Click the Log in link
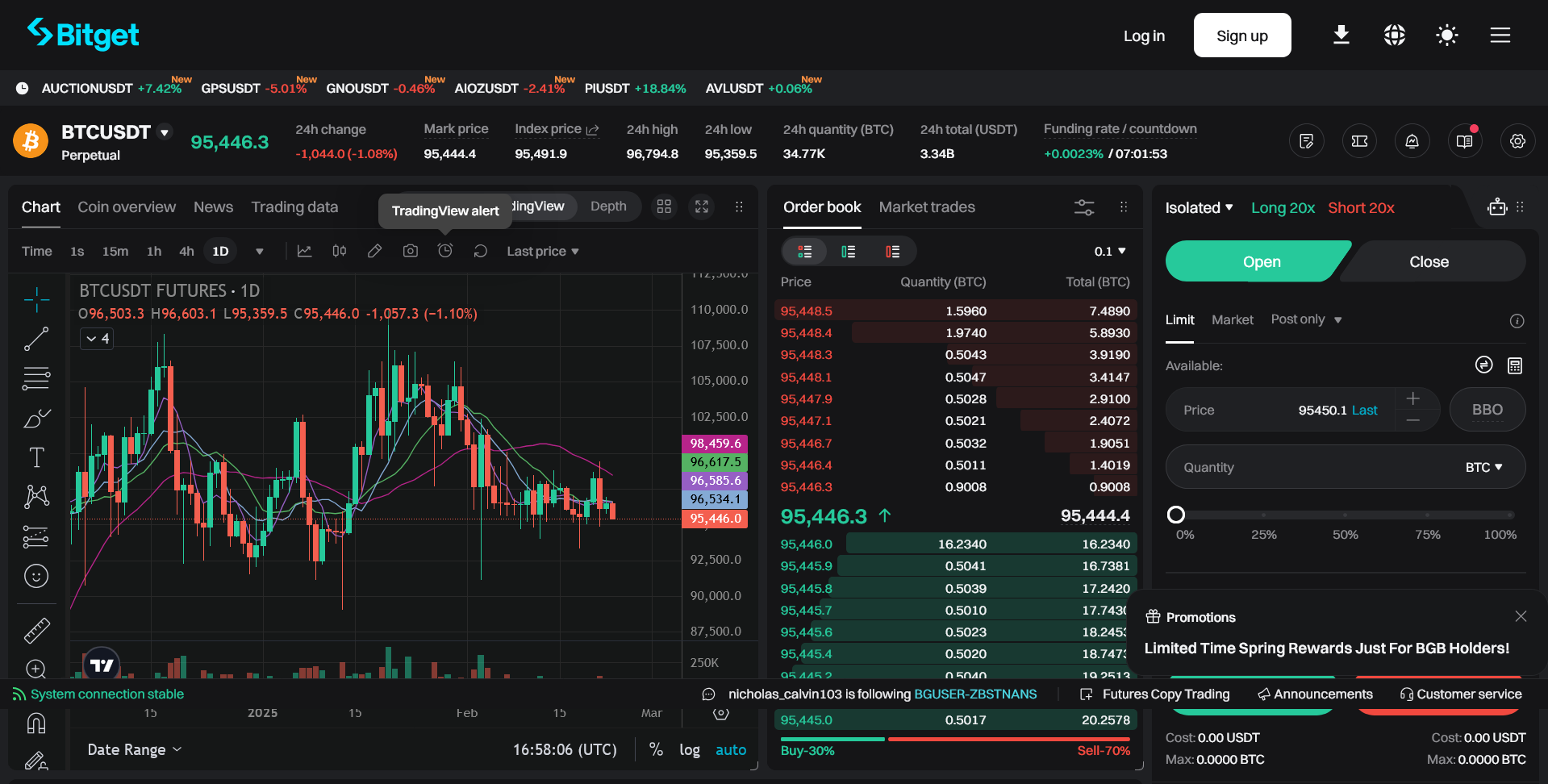 pyautogui.click(x=1144, y=35)
